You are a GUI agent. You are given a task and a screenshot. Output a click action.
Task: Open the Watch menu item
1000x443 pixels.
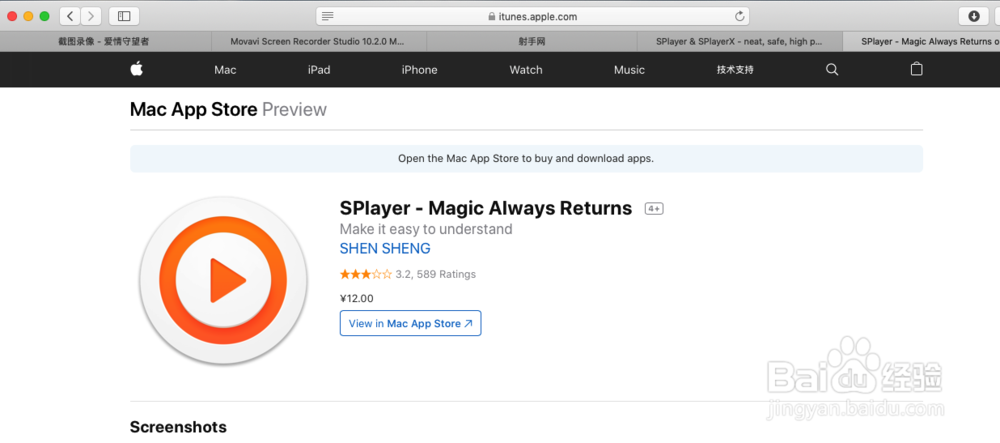pyautogui.click(x=526, y=69)
